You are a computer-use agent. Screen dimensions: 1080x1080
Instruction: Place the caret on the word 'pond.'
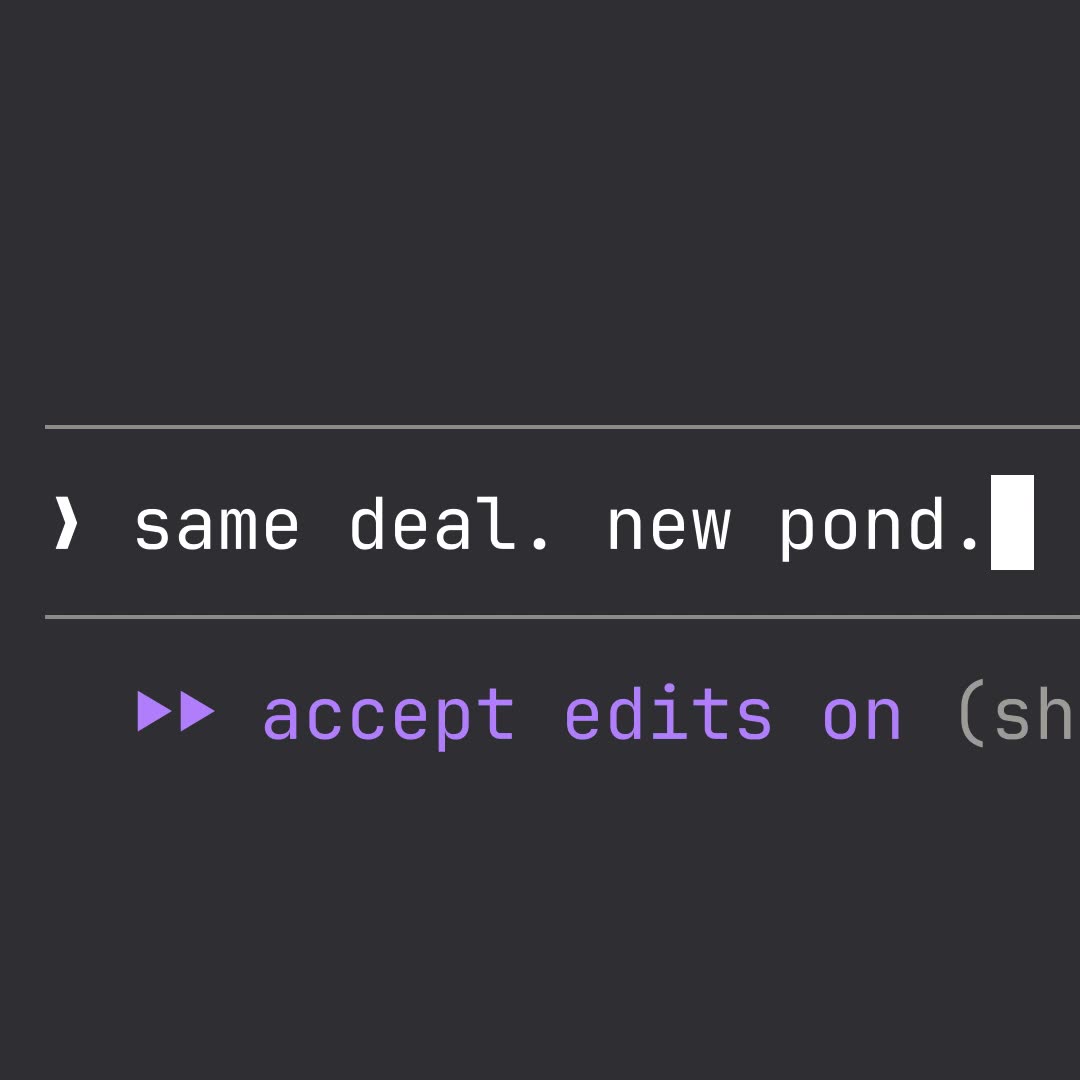[x=879, y=528]
